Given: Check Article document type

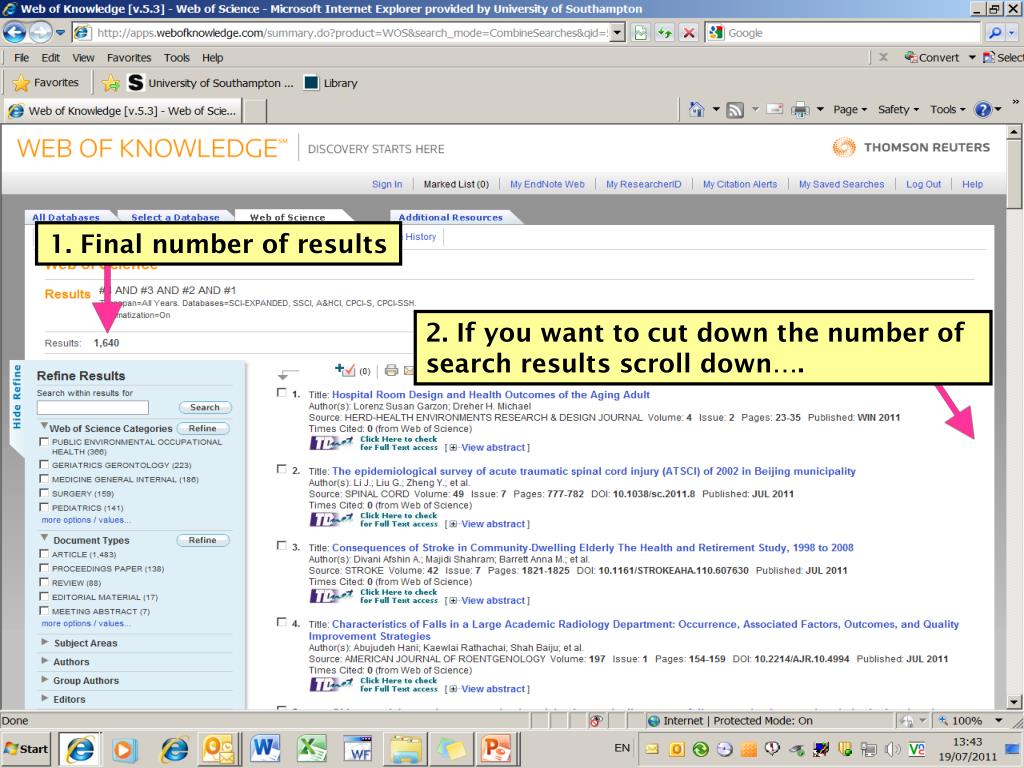Looking at the screenshot, I should point(44,554).
